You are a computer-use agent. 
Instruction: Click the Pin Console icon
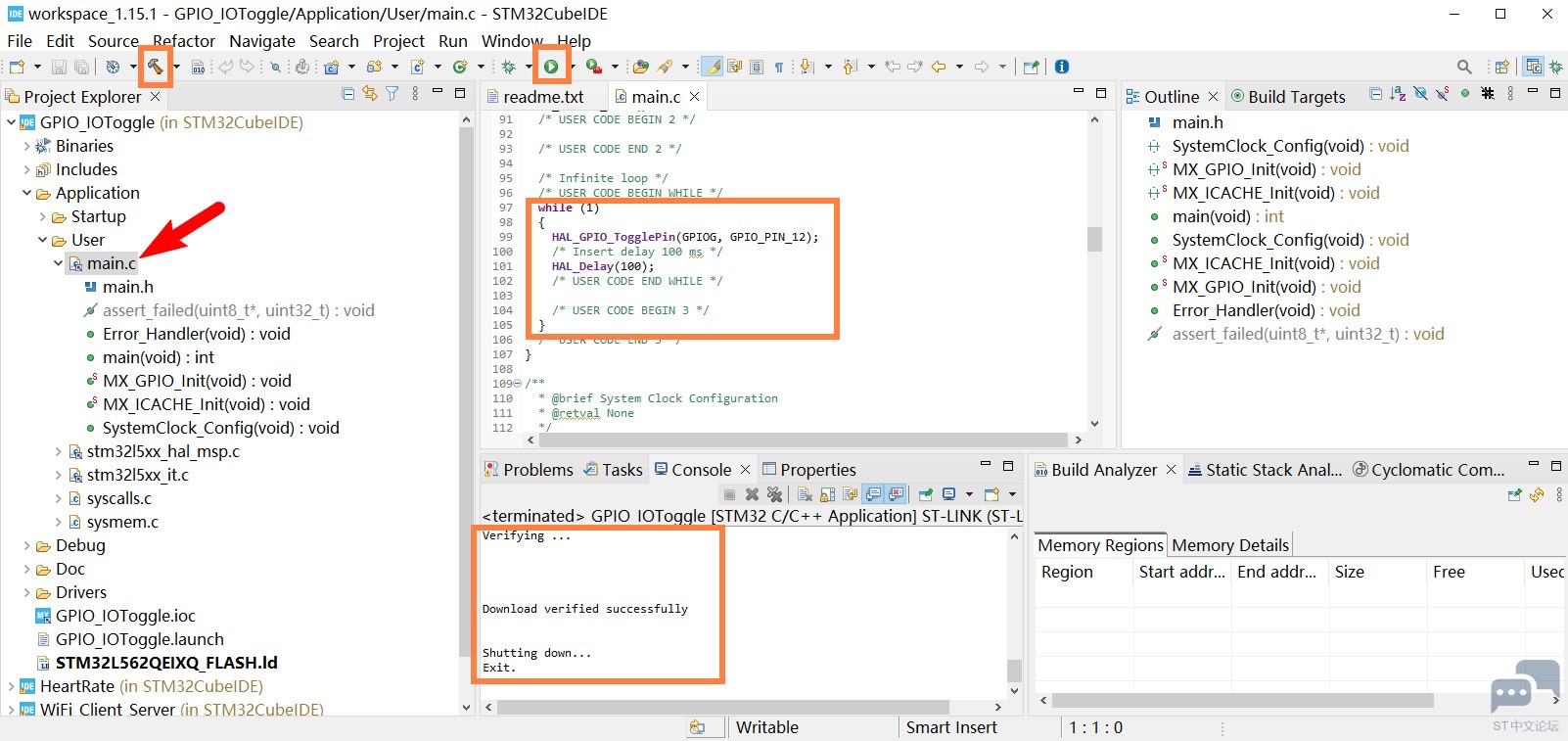tap(925, 494)
